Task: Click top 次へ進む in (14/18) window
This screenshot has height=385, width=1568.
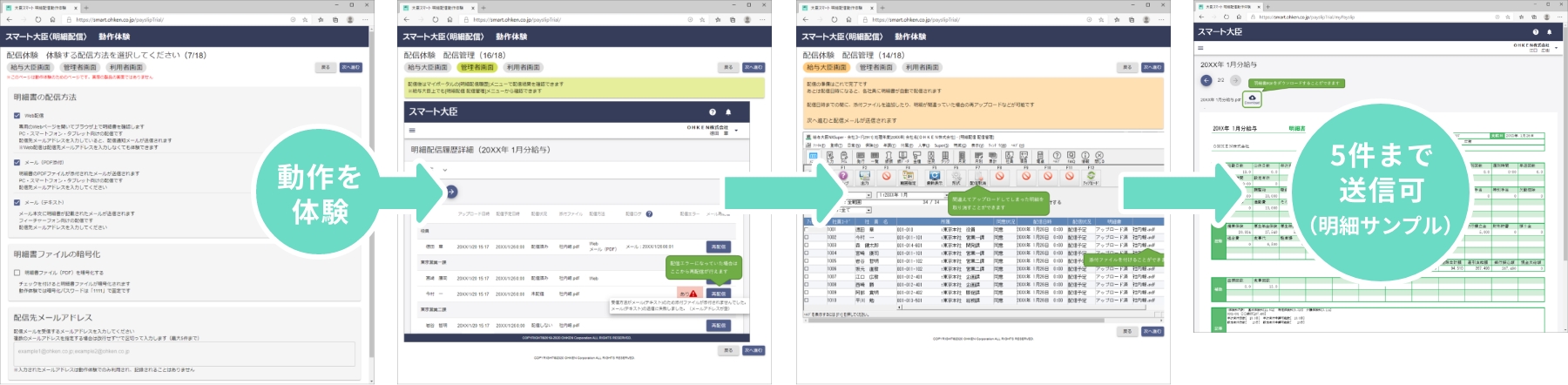Action: (x=1152, y=67)
